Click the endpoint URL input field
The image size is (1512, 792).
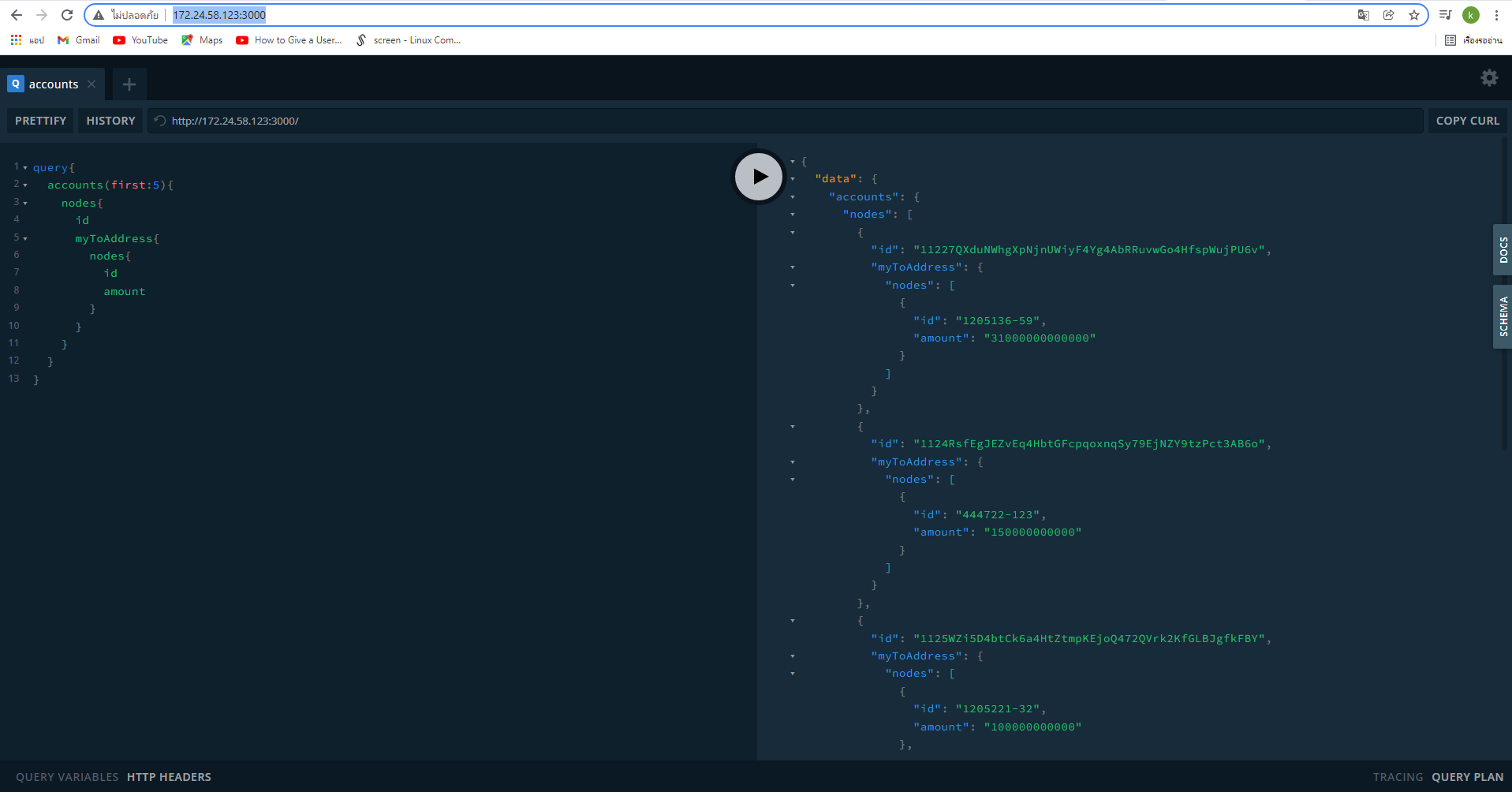[552, 121]
